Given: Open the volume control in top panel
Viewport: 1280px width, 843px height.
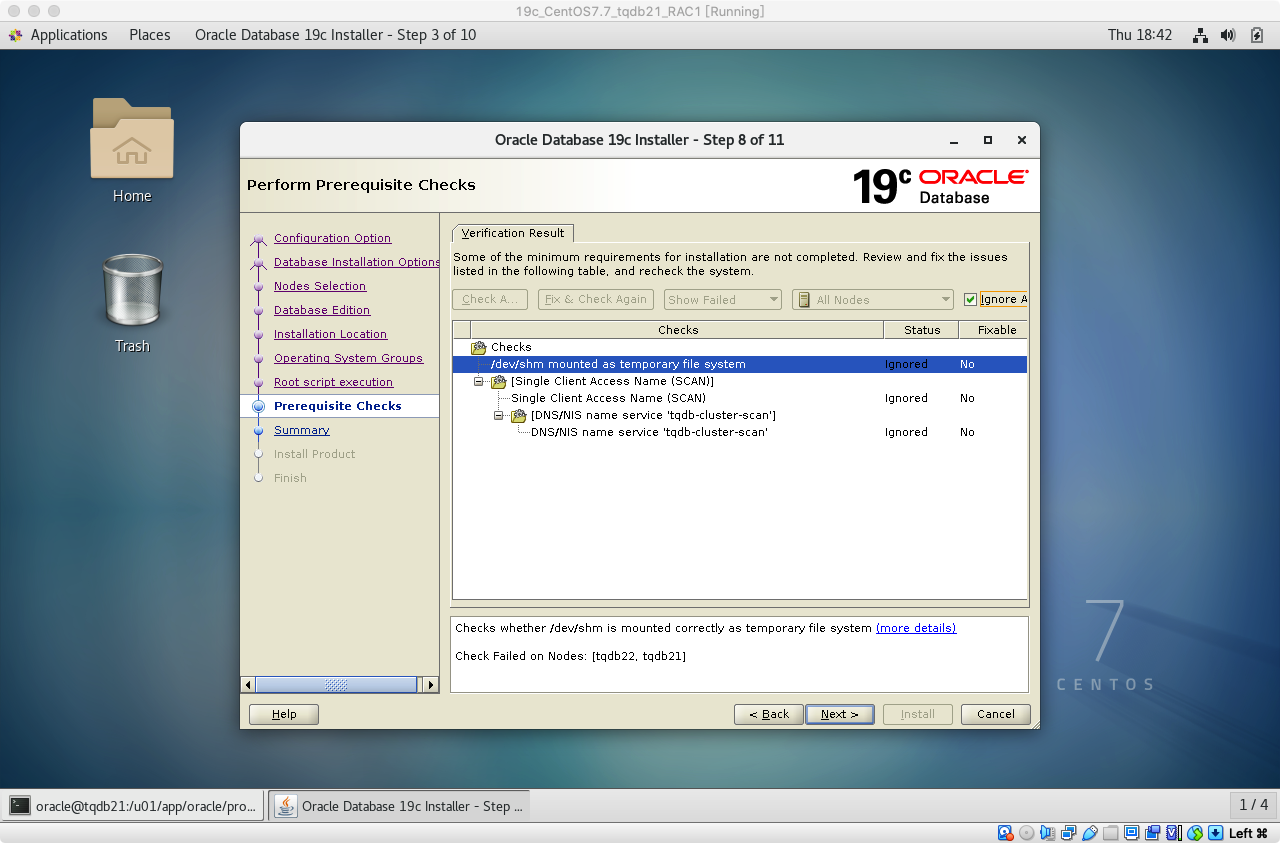Looking at the screenshot, I should (x=1228, y=35).
